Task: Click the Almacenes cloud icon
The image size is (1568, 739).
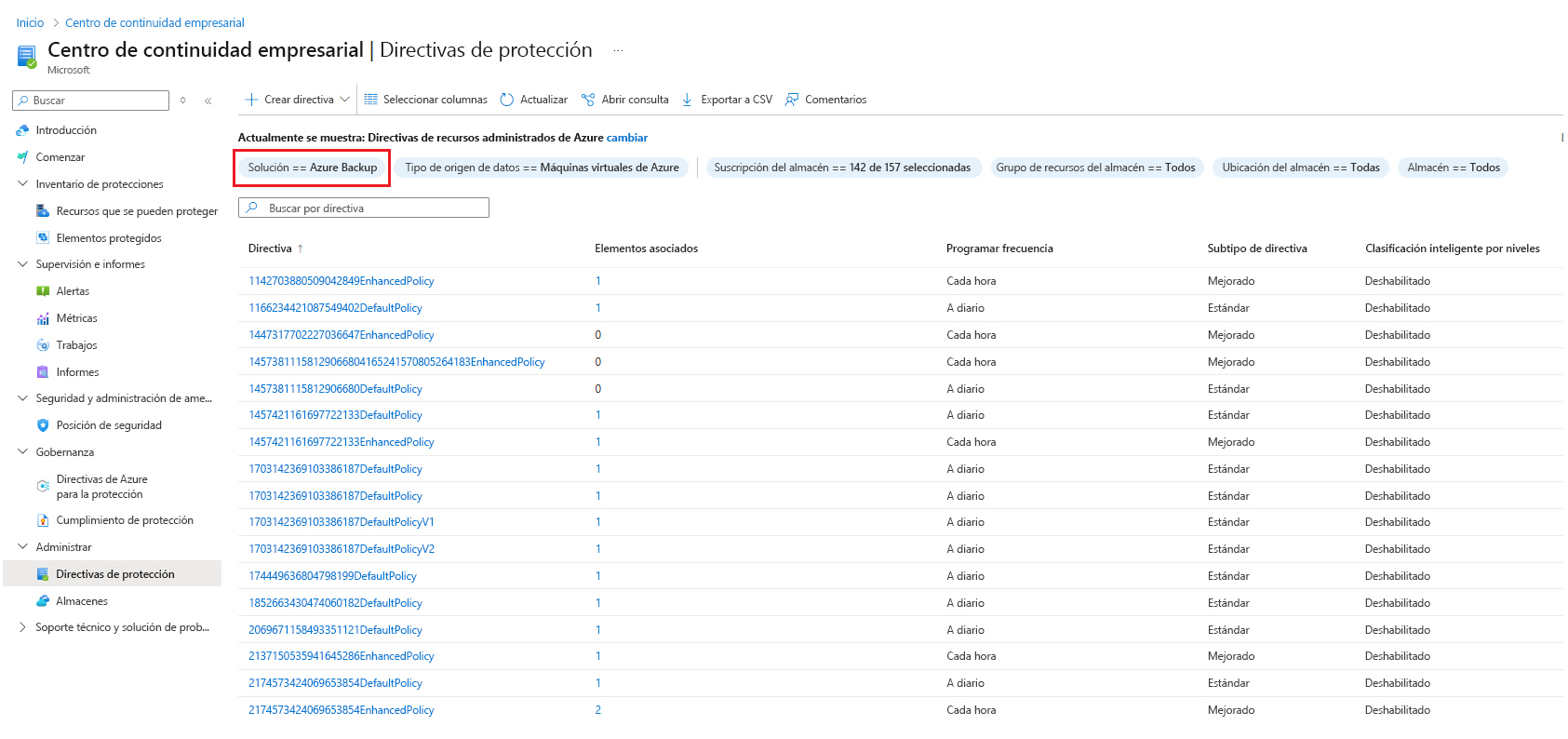Action: pyautogui.click(x=43, y=601)
